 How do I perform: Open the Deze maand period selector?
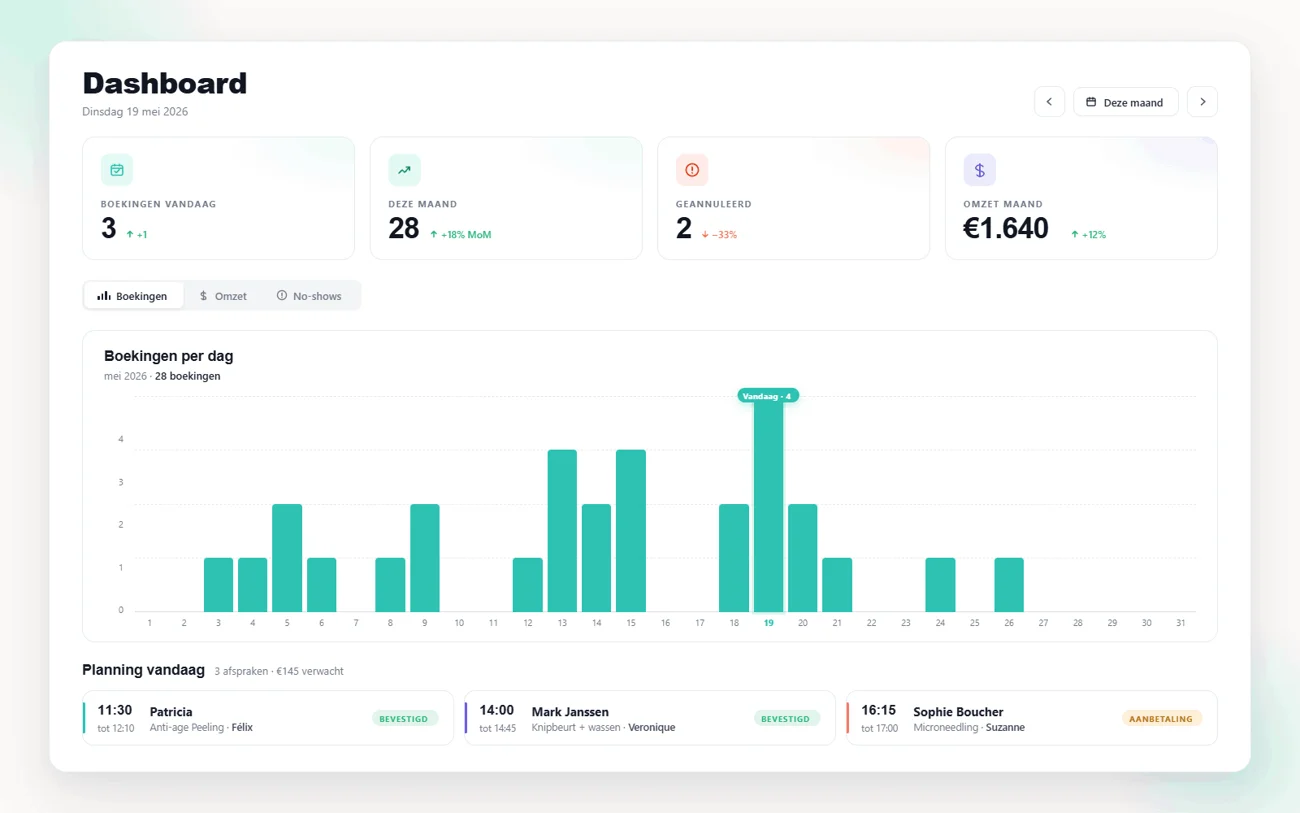coord(1125,102)
